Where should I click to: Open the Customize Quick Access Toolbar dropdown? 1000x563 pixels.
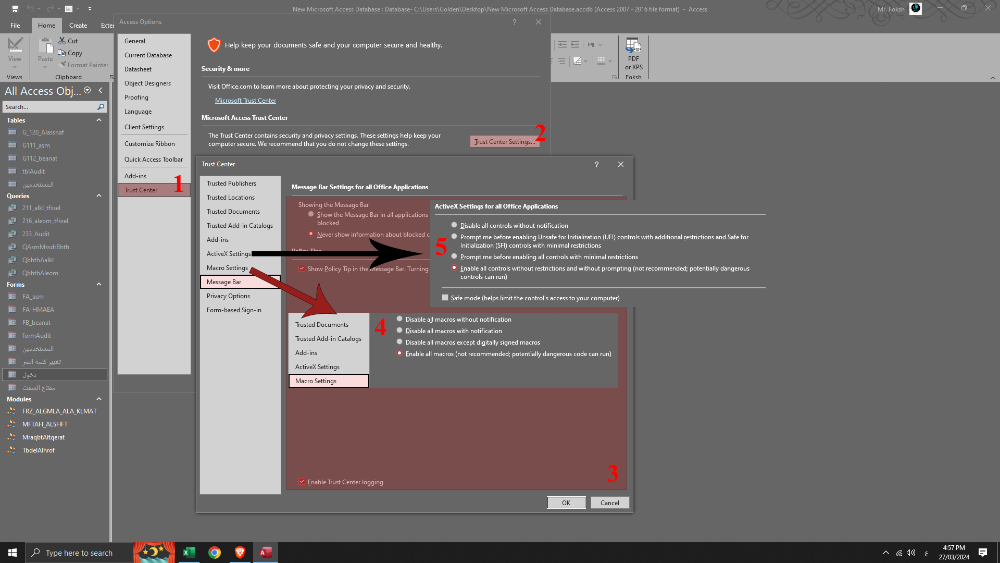pos(89,9)
